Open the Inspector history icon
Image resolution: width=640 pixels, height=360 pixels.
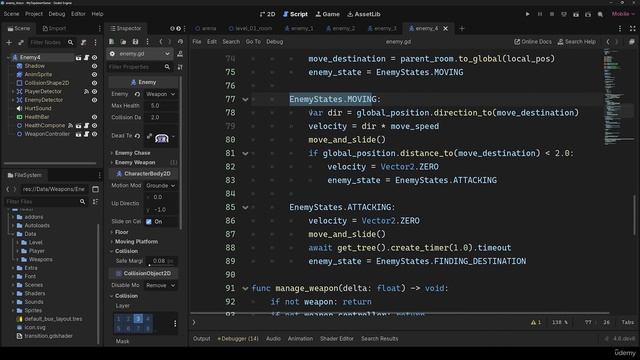[x=180, y=42]
